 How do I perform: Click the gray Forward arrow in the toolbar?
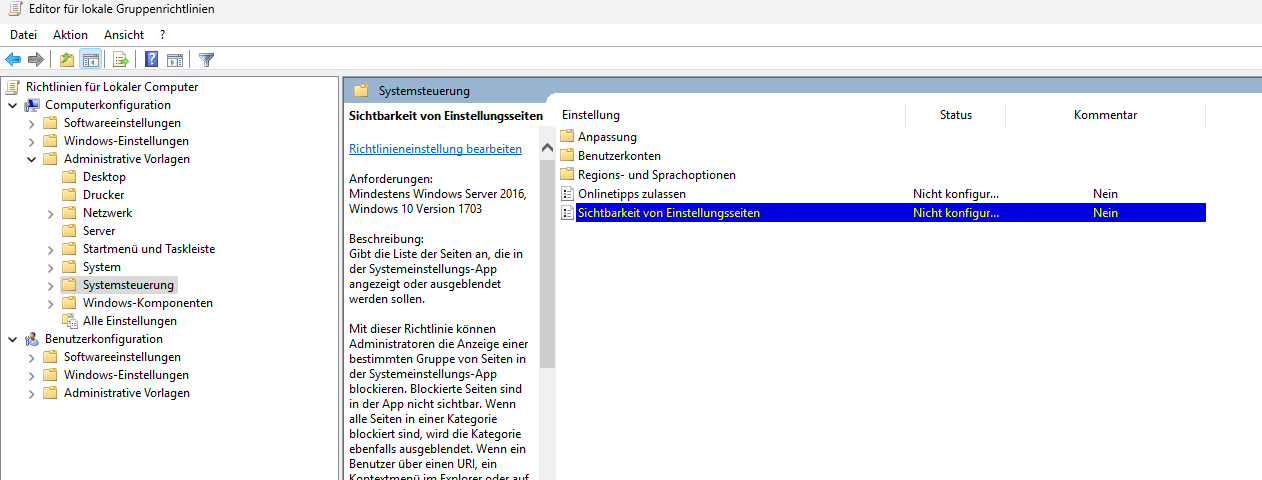(x=36, y=60)
